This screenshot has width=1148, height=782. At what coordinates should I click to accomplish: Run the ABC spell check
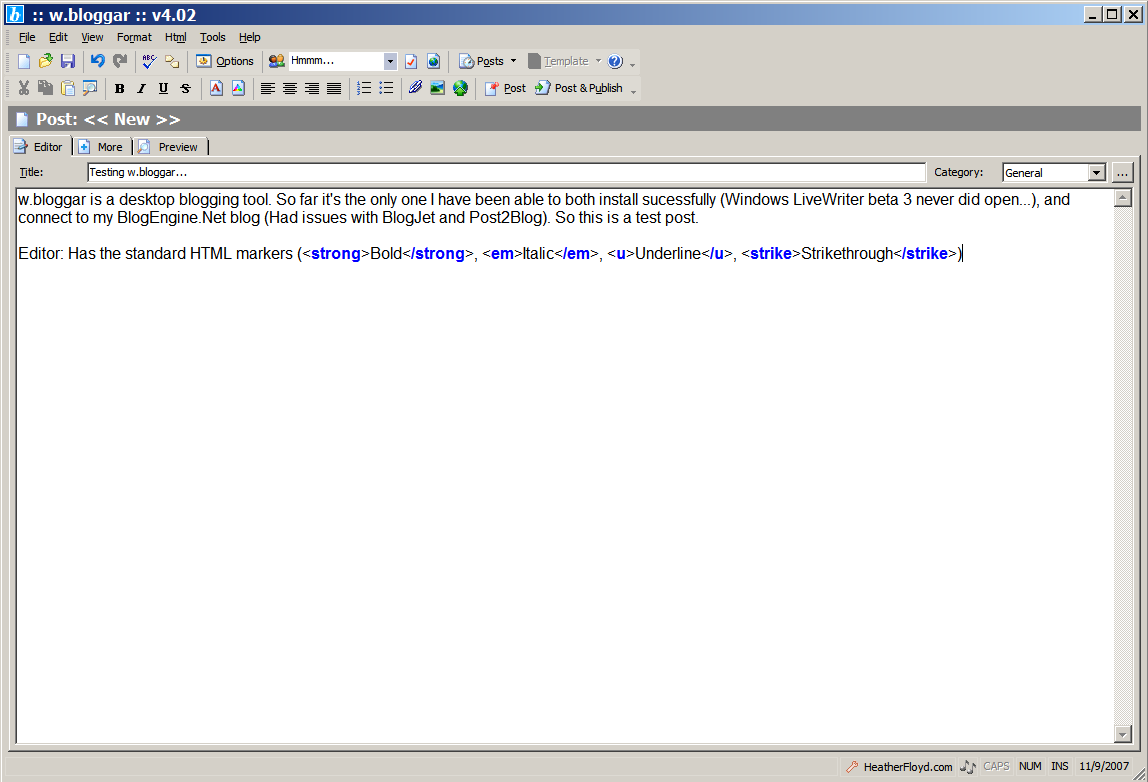click(x=149, y=62)
